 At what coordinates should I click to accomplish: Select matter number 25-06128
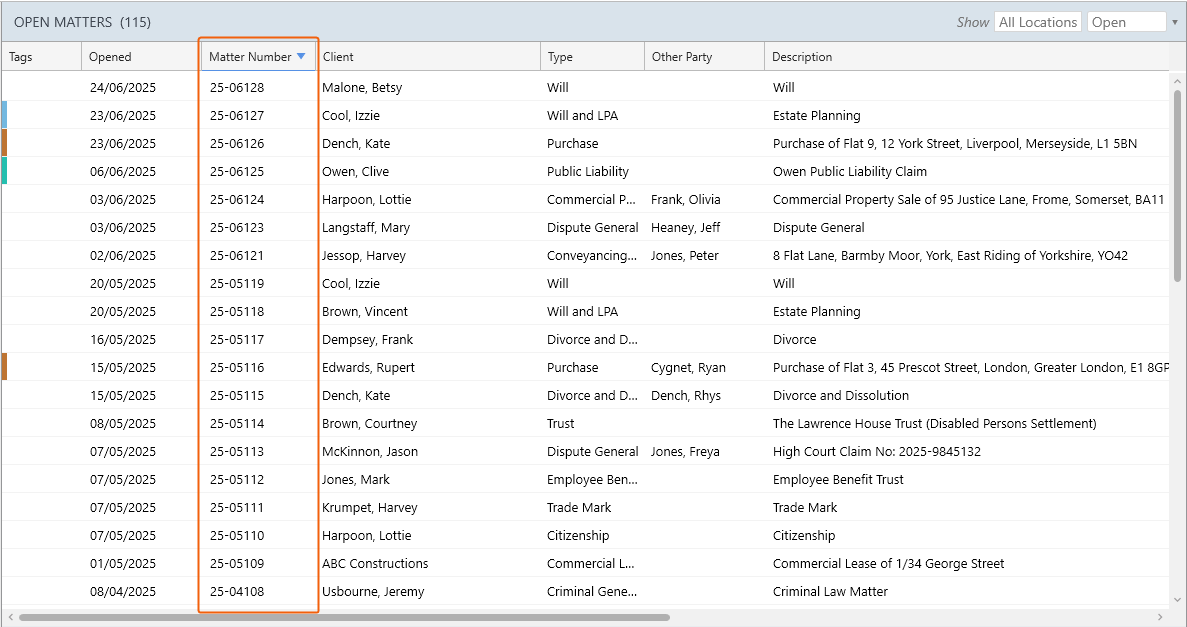237,87
